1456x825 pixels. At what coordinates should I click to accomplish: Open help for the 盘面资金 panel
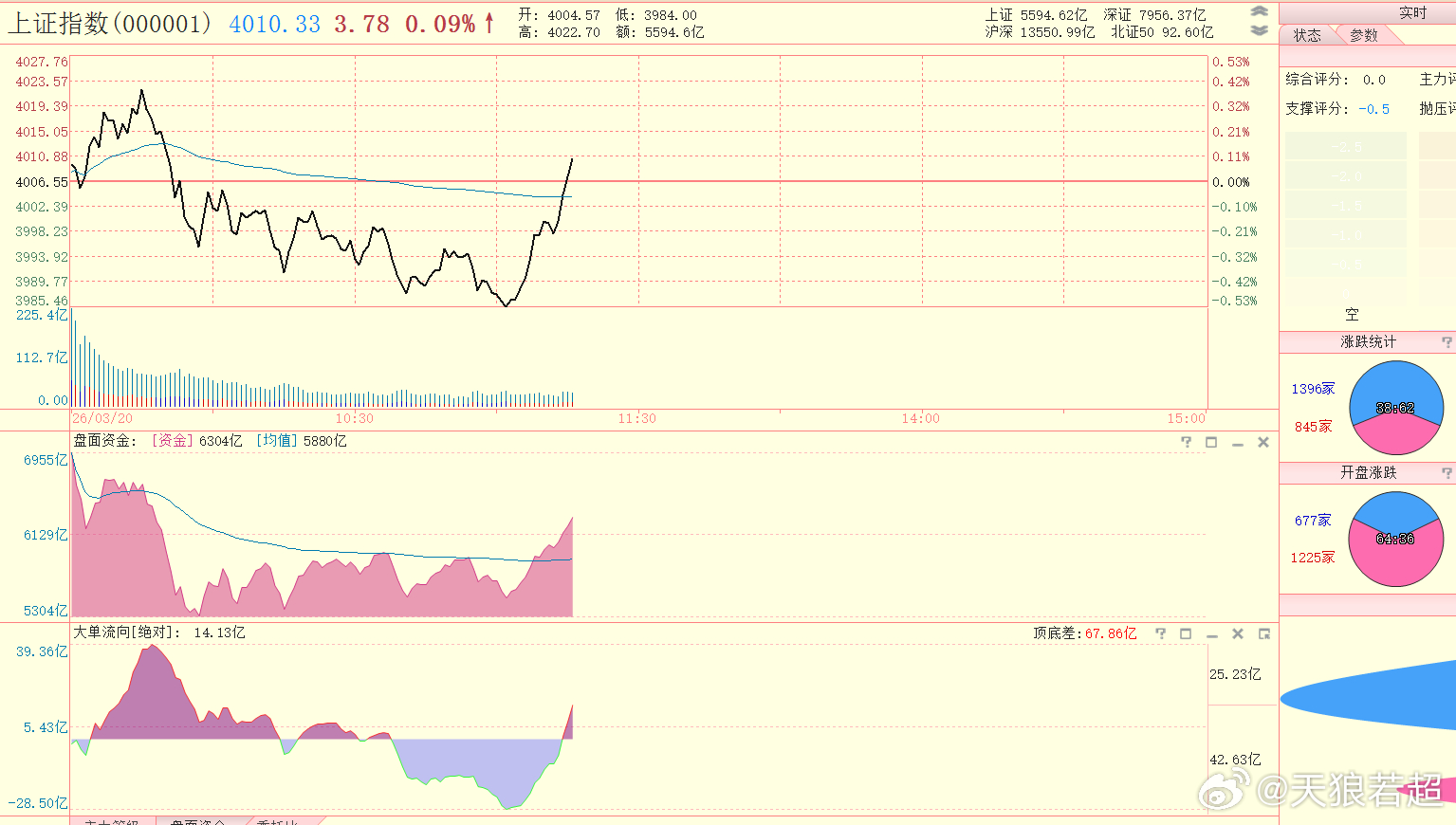[x=1186, y=442]
